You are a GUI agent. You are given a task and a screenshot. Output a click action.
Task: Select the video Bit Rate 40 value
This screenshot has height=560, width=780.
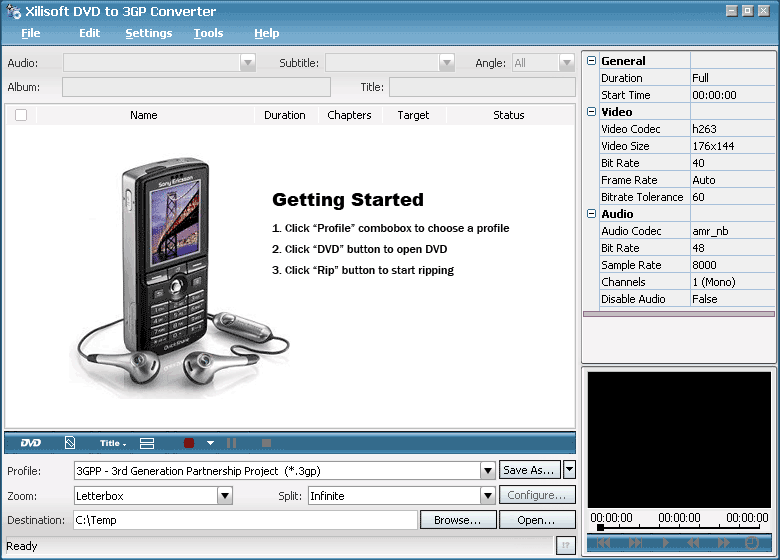732,163
